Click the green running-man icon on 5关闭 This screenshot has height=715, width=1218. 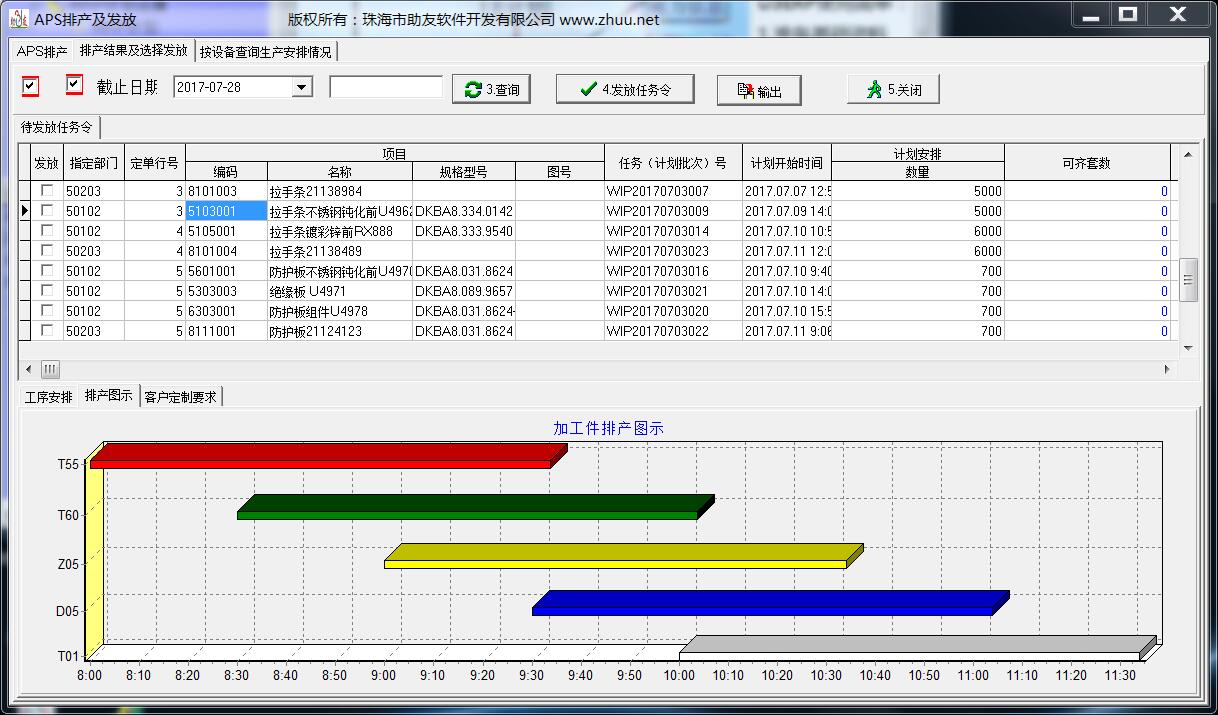[874, 90]
